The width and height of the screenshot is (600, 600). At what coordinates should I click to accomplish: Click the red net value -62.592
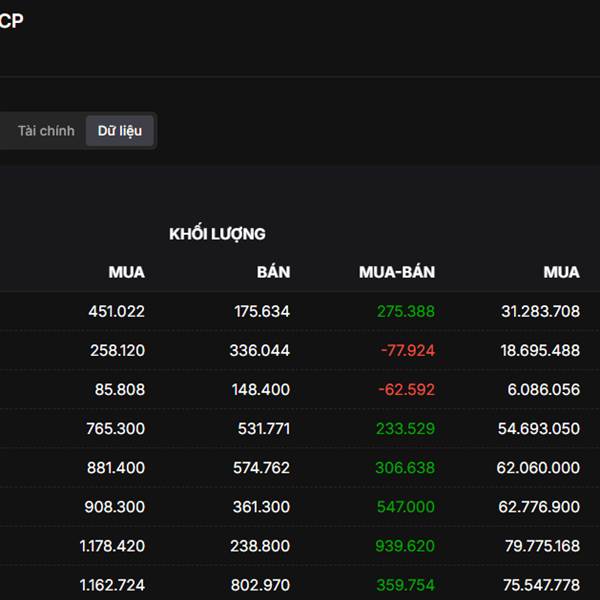pos(406,390)
